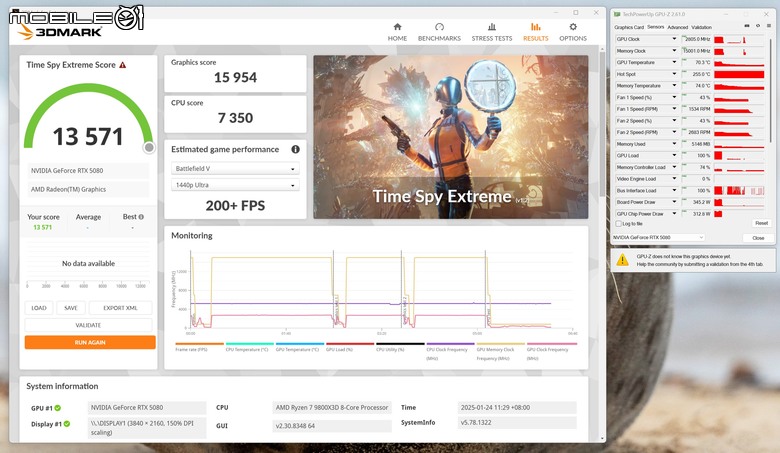
Task: Click the Close button in GPU-Z
Action: click(x=758, y=238)
